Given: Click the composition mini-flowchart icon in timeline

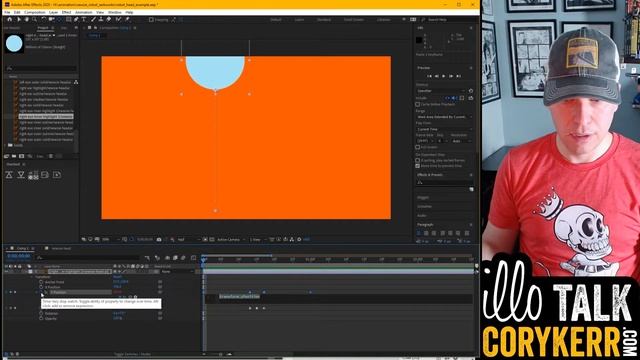Looking at the screenshot, I should pos(147,258).
